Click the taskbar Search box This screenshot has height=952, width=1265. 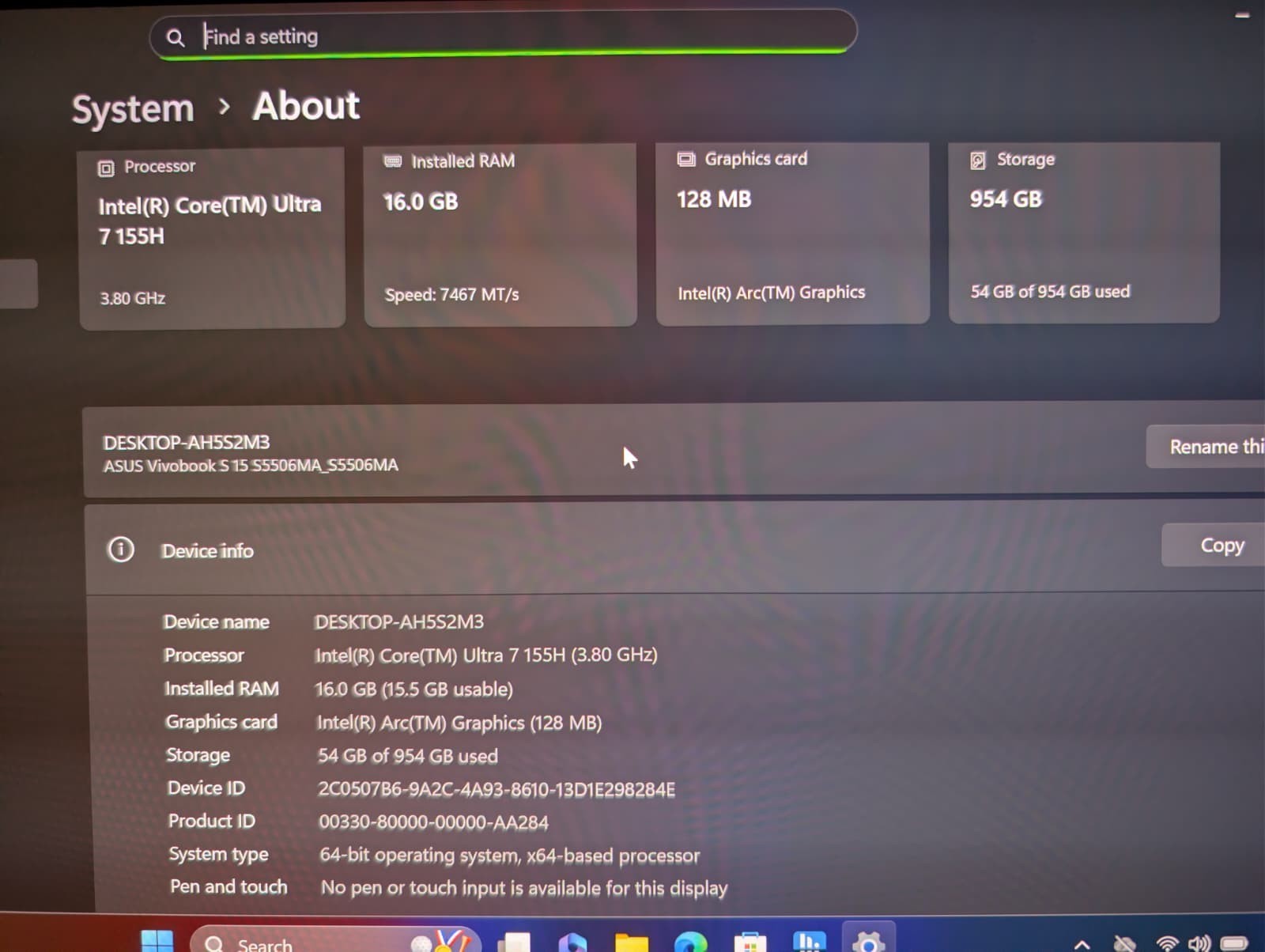pyautogui.click(x=335, y=939)
